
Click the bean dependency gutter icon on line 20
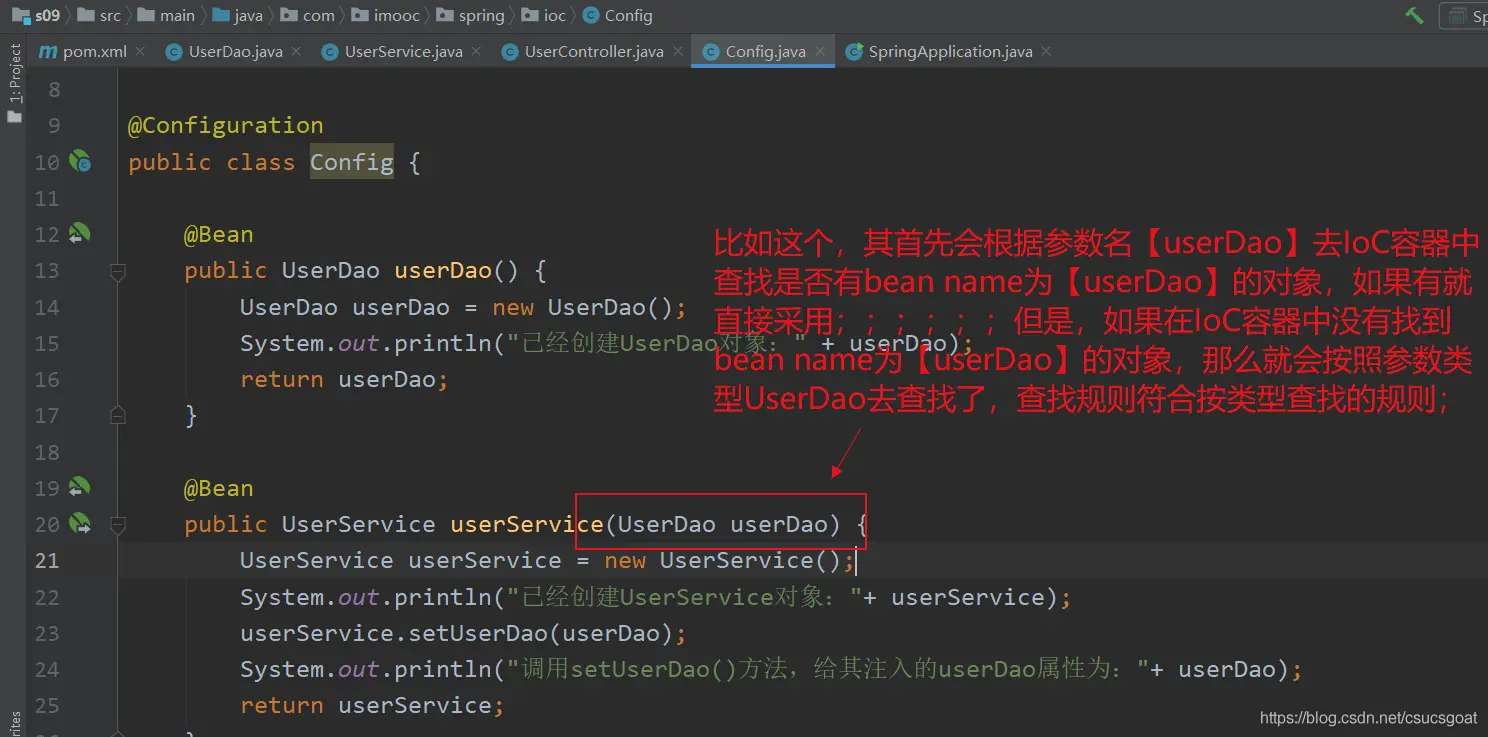(x=79, y=523)
